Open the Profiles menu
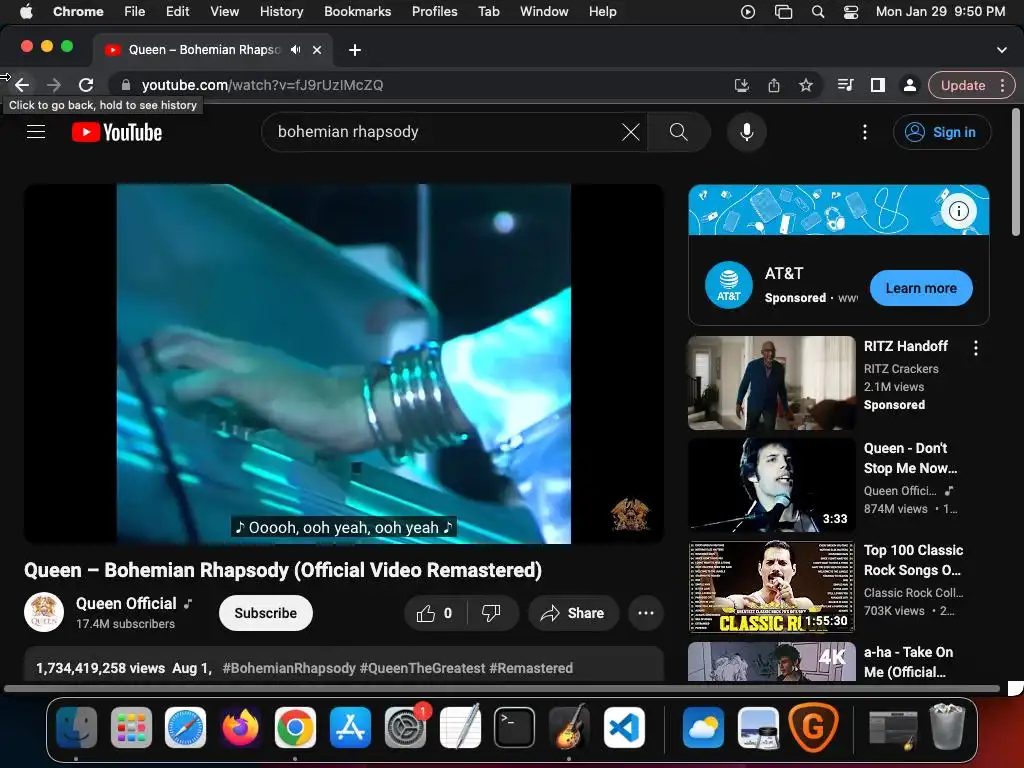This screenshot has height=768, width=1024. pos(434,11)
